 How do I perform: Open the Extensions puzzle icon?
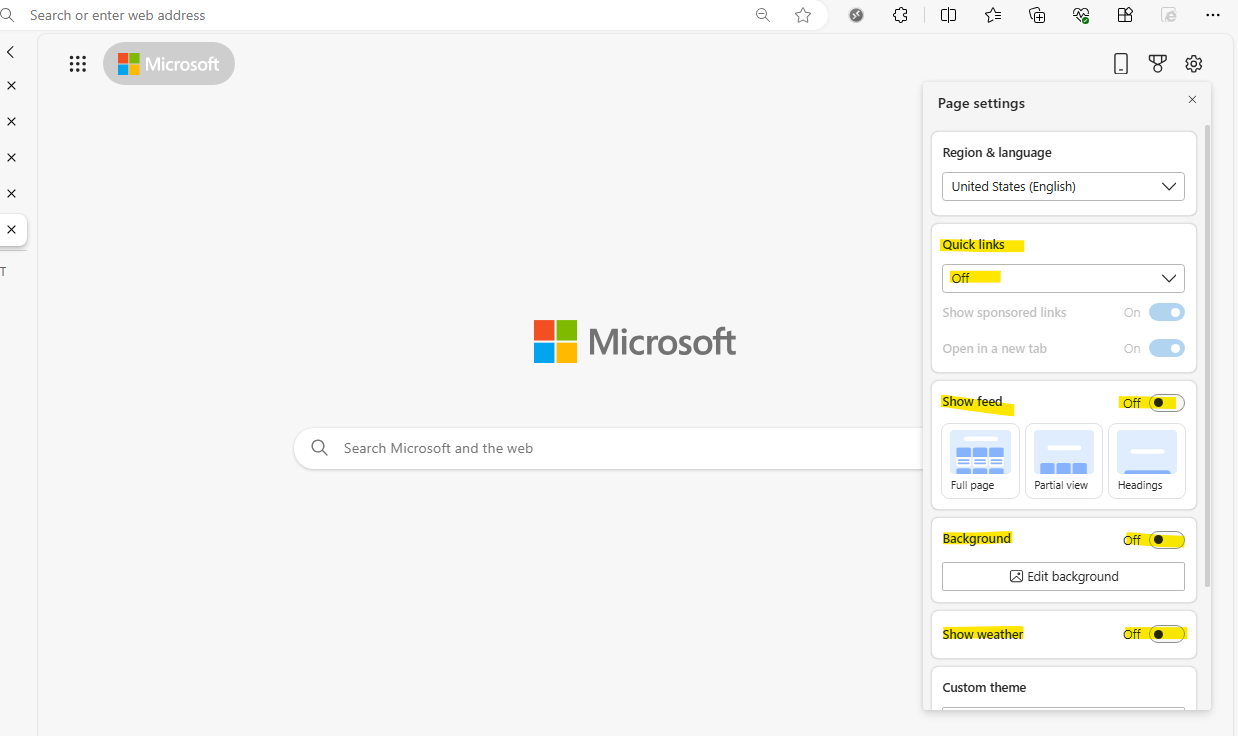[x=900, y=15]
